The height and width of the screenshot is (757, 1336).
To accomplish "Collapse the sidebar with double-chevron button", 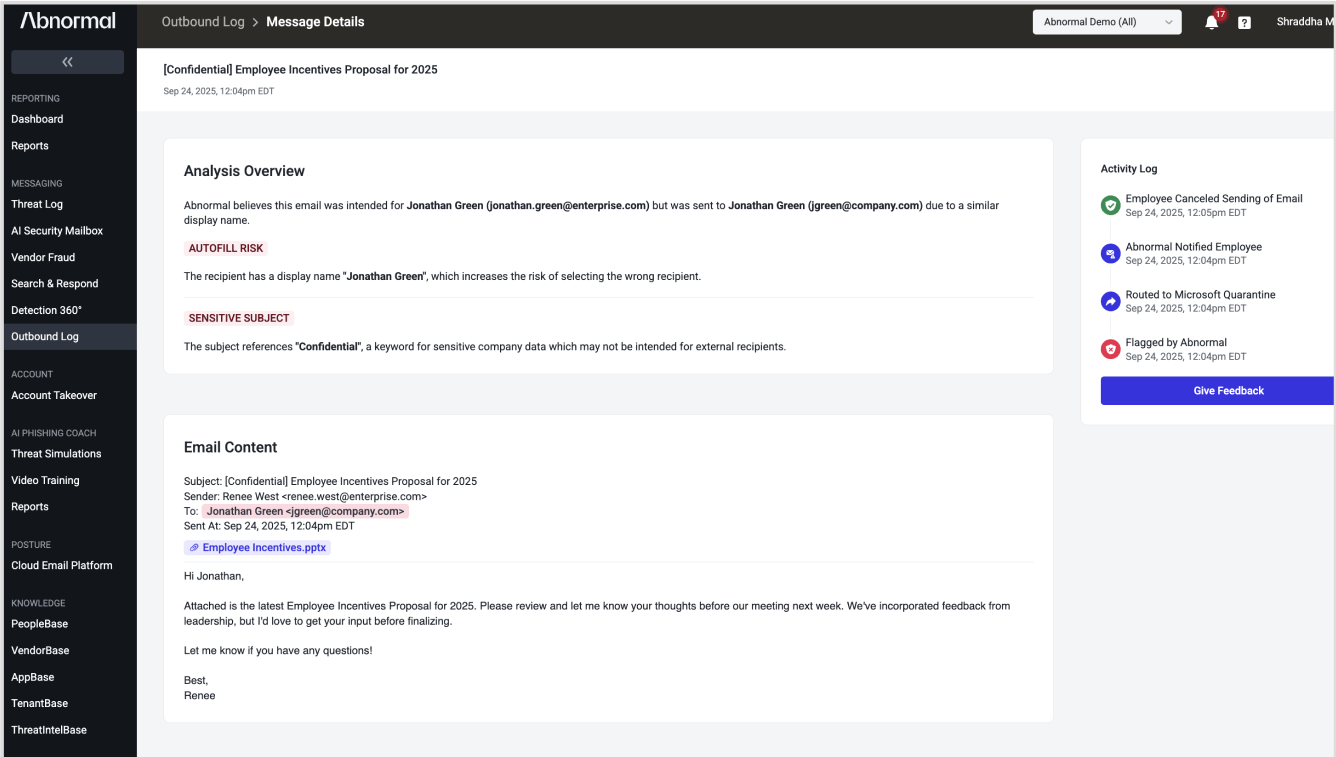I will click(67, 62).
